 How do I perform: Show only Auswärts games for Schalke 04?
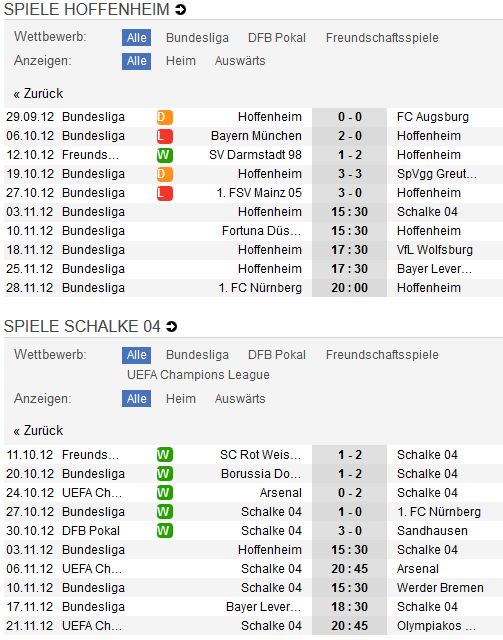click(x=240, y=399)
